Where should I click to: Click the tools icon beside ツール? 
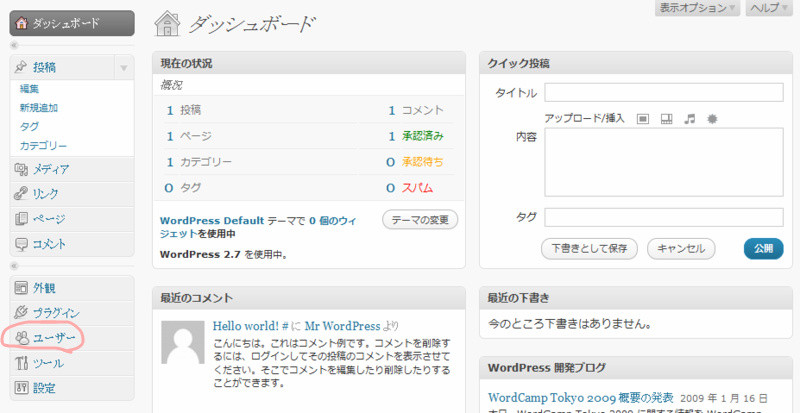(x=21, y=363)
